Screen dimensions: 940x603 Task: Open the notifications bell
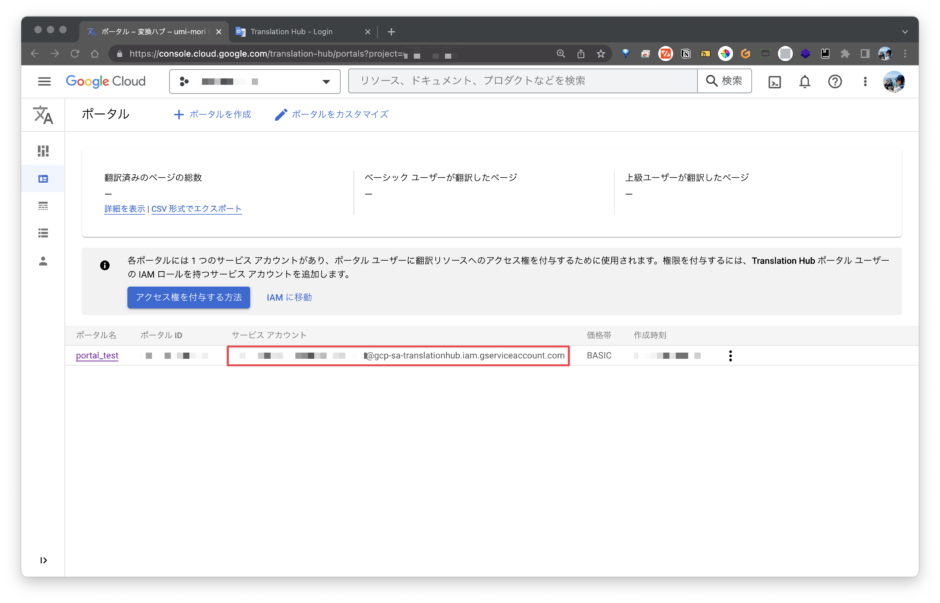tap(804, 83)
